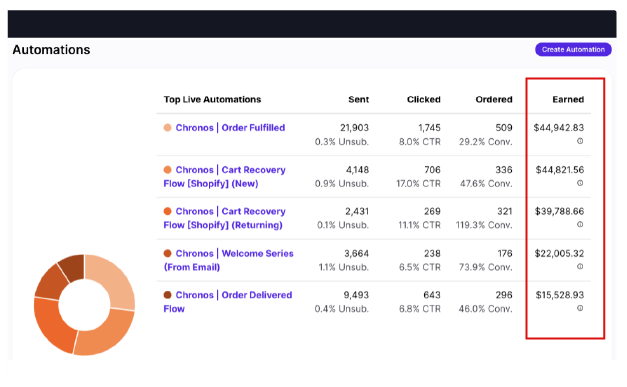Screen dimensions: 627x387
Task: Click info icon under $39,788.66 earned
Action: click(580, 225)
